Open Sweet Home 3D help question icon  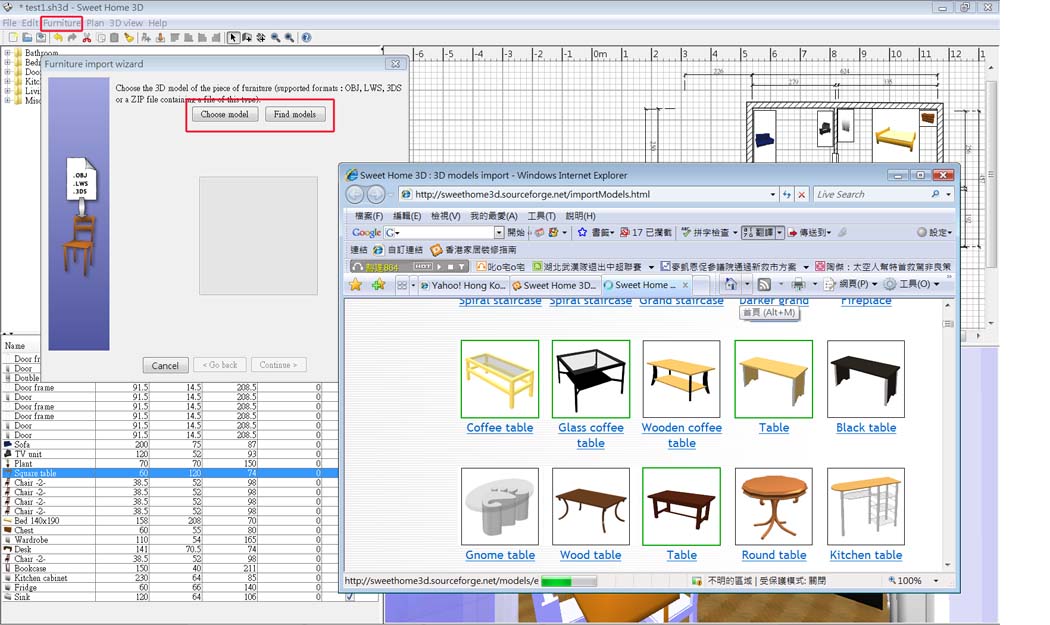tap(306, 38)
